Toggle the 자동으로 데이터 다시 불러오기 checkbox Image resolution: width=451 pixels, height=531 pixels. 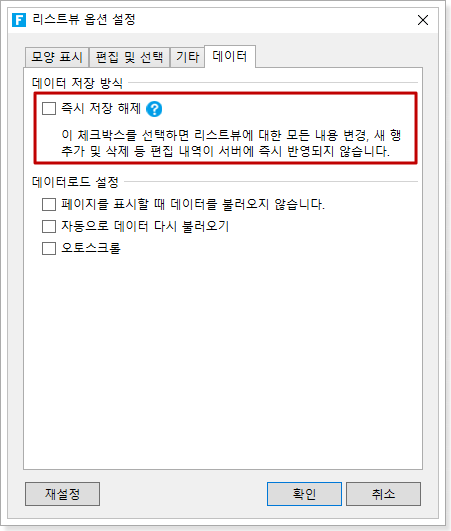tap(49, 226)
